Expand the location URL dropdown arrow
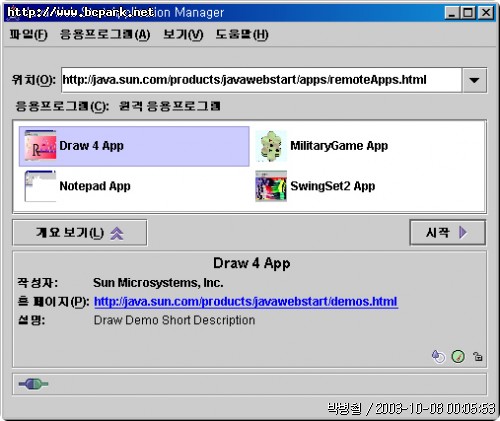The height and width of the screenshot is (421, 500). 474,80
